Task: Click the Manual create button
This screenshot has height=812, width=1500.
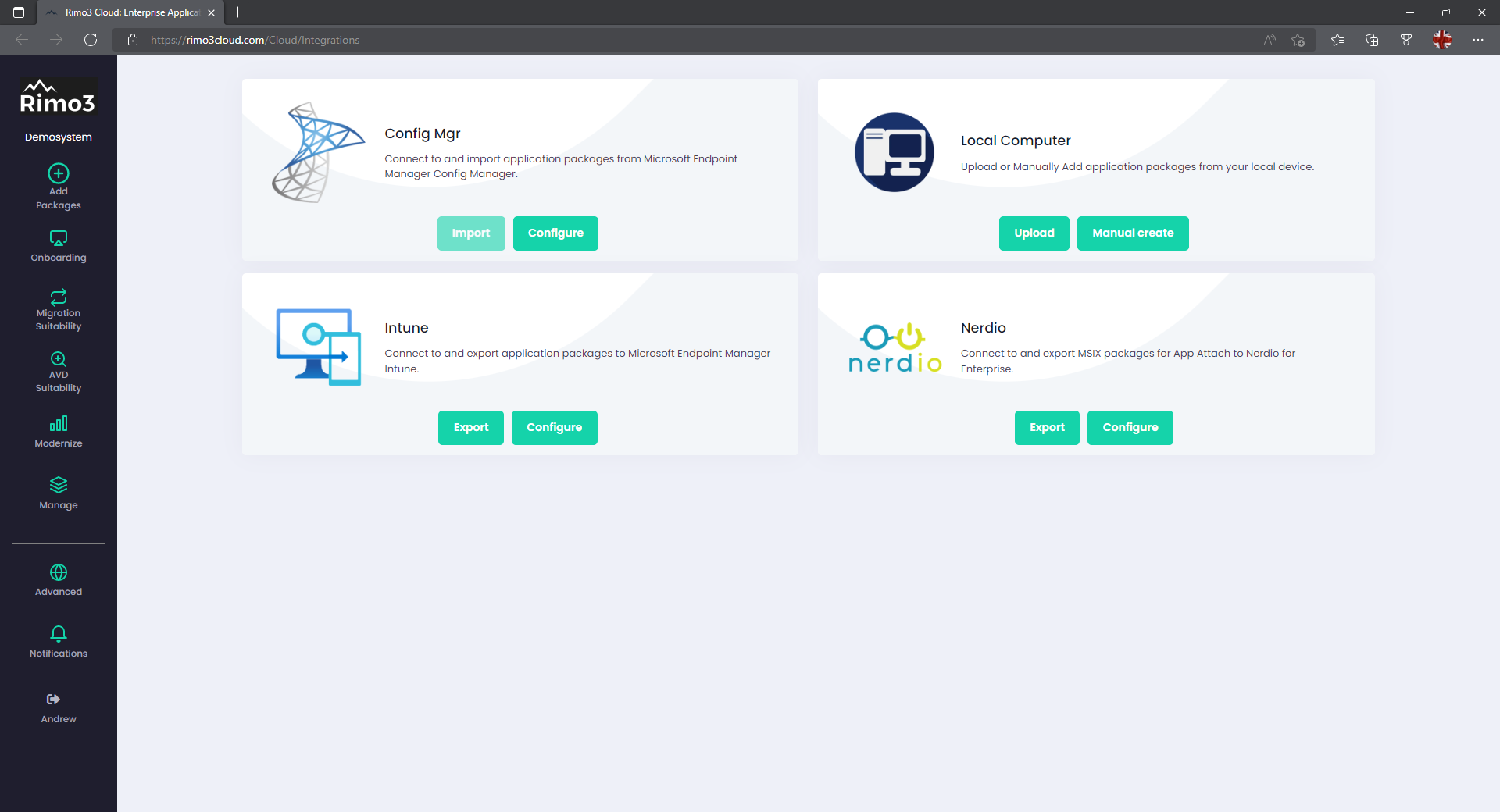Action: [1133, 233]
